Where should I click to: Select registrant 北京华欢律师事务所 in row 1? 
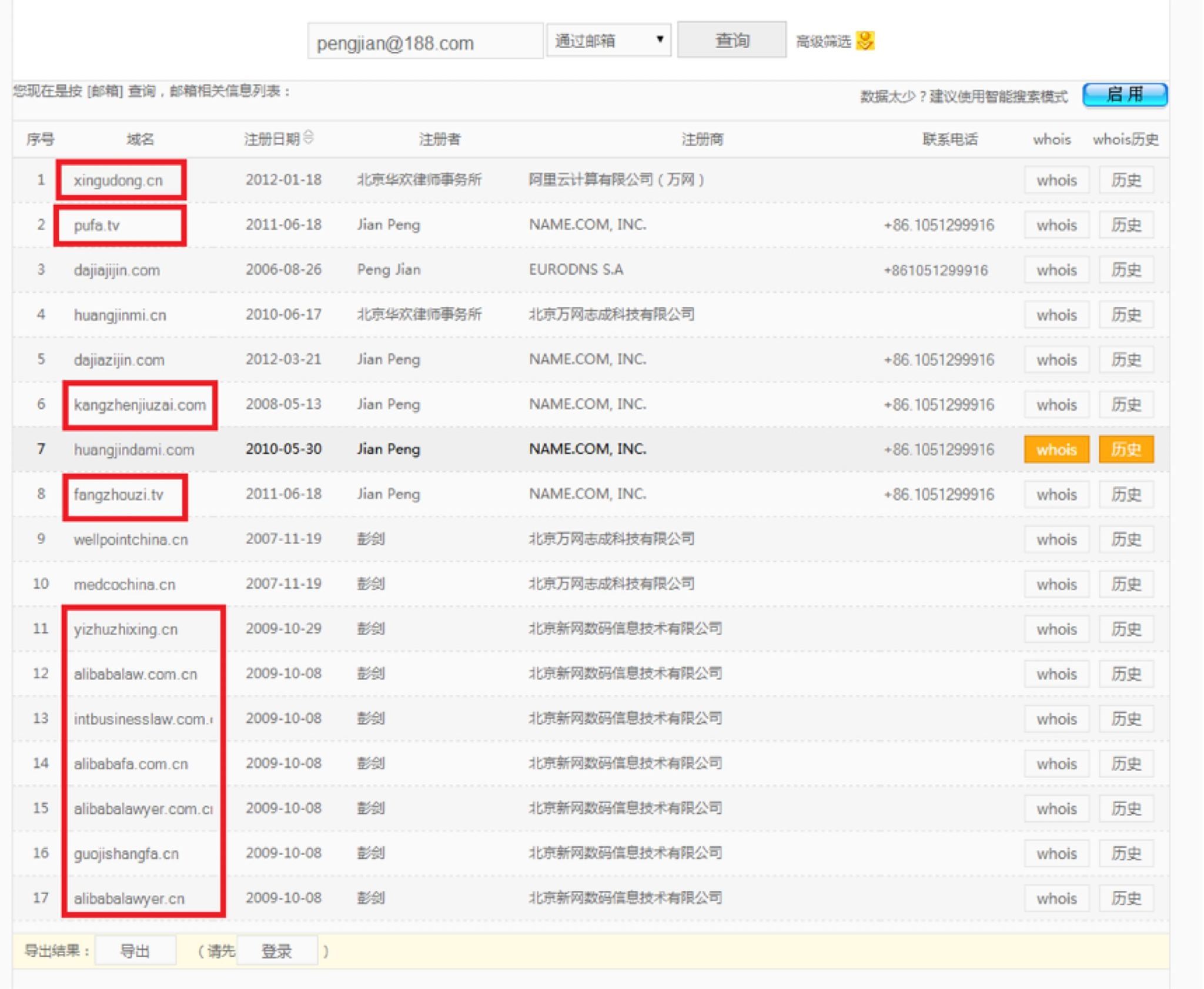419,180
